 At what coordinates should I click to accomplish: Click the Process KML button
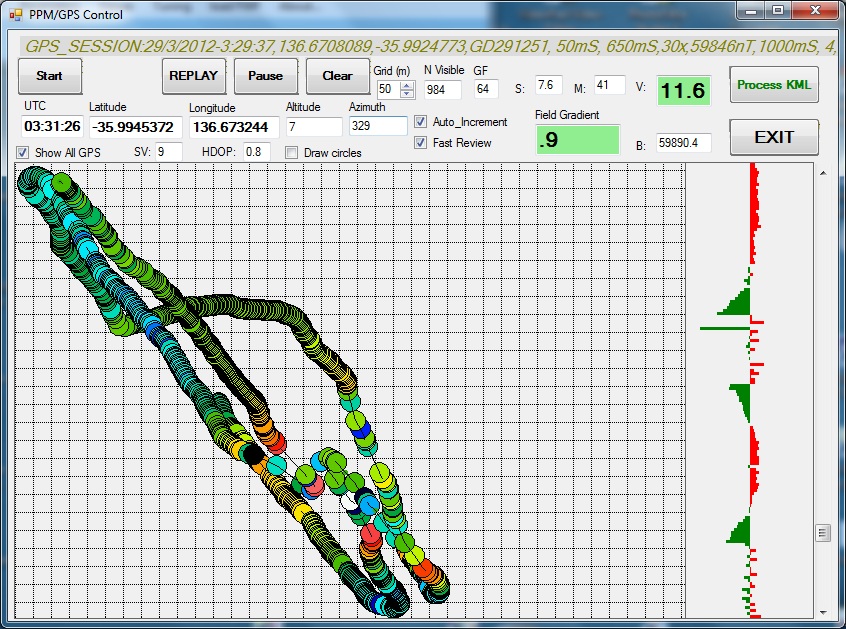pos(774,85)
